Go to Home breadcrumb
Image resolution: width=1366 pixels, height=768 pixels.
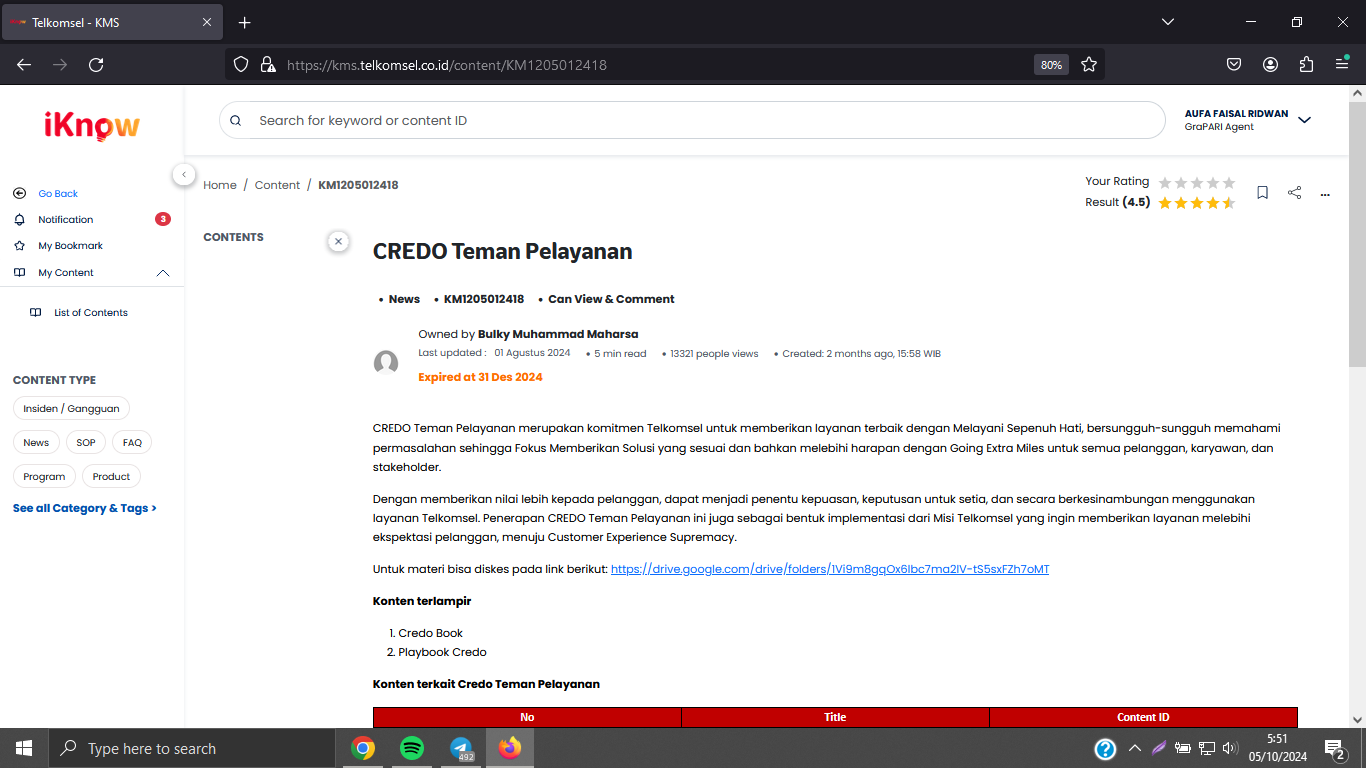(x=220, y=185)
